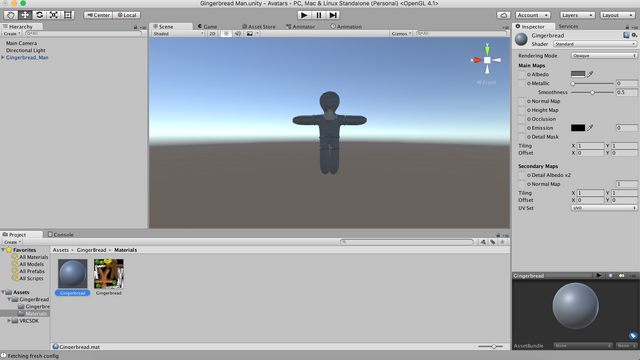
Task: Expand Gingerbread_Man in Hierarchy
Action: pyautogui.click(x=3, y=58)
